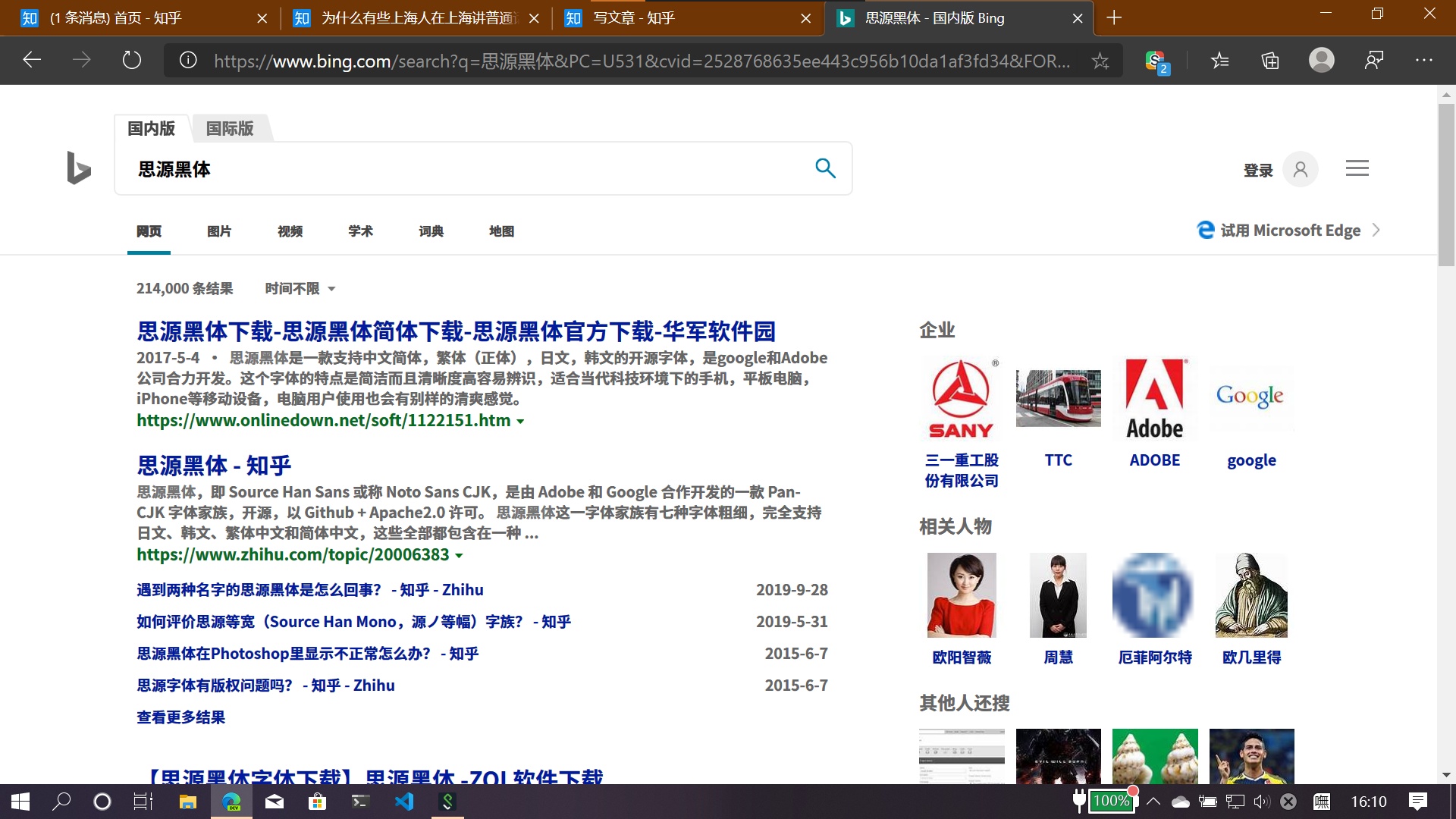The width and height of the screenshot is (1456, 819).
Task: Open the browser profile avatar
Action: pos(1321,60)
